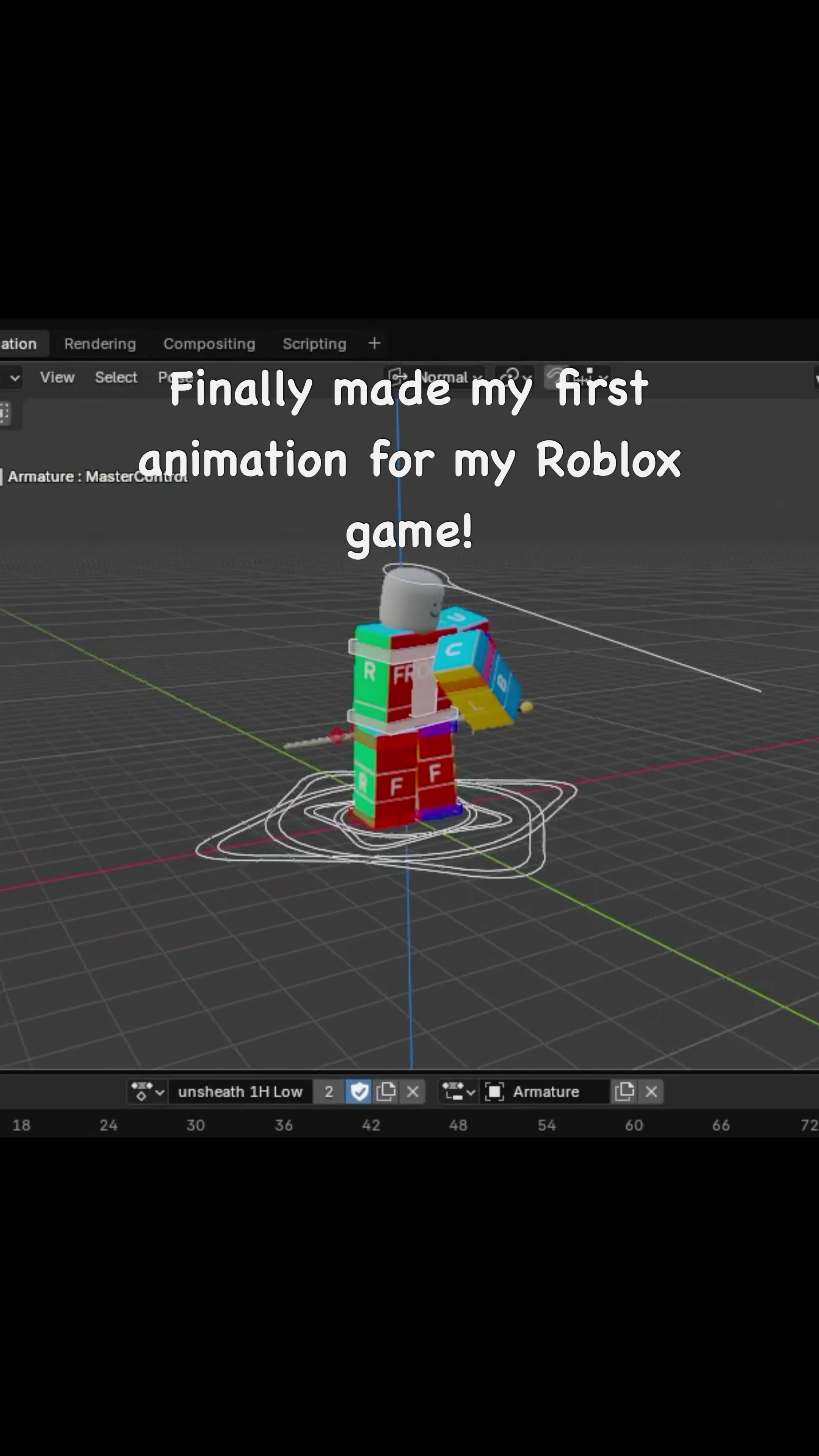Open the action browse dropdown icon
Image resolution: width=819 pixels, height=1456 pixels.
pos(147,1092)
